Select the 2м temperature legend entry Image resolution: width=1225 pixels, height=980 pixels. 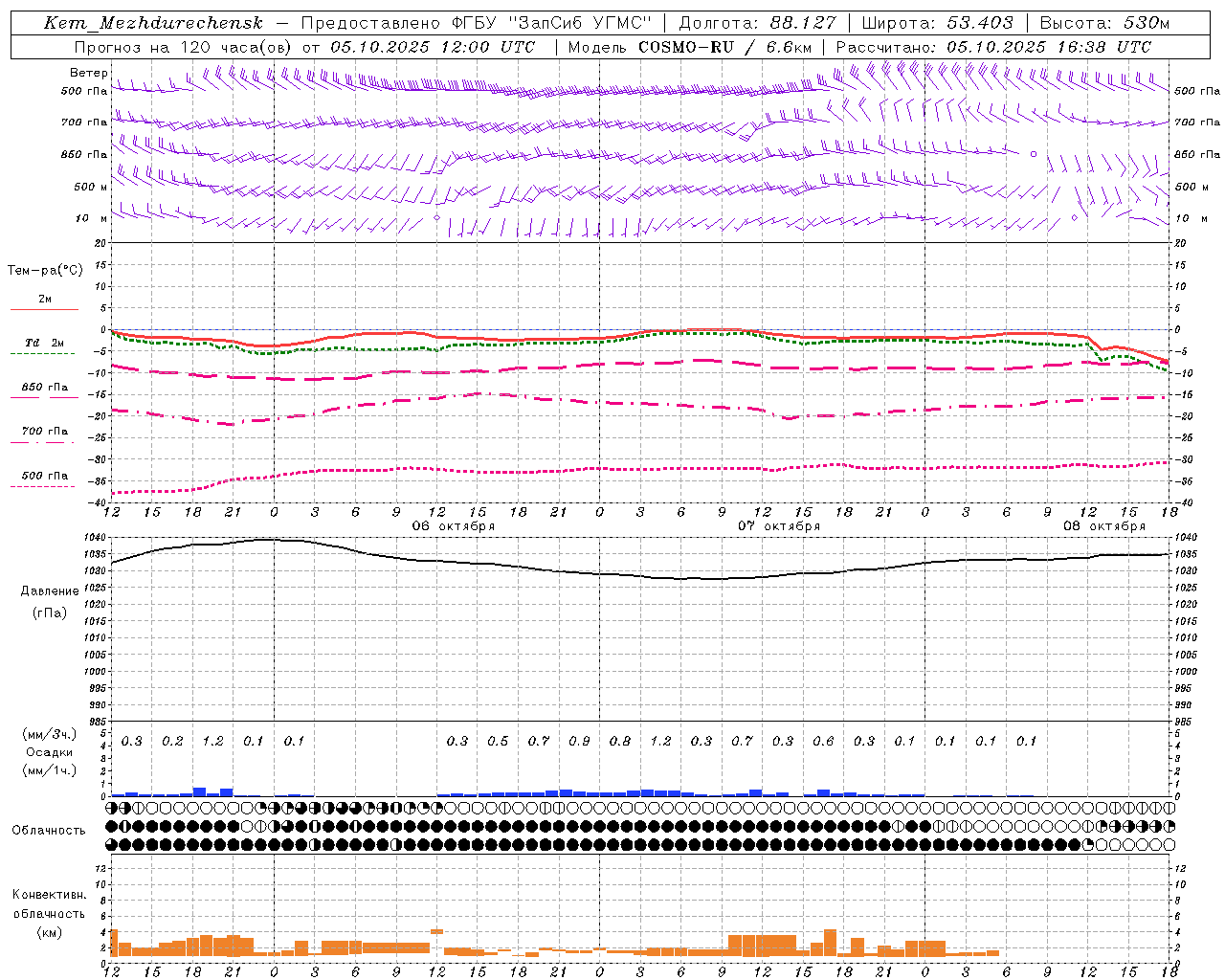pyautogui.click(x=45, y=299)
